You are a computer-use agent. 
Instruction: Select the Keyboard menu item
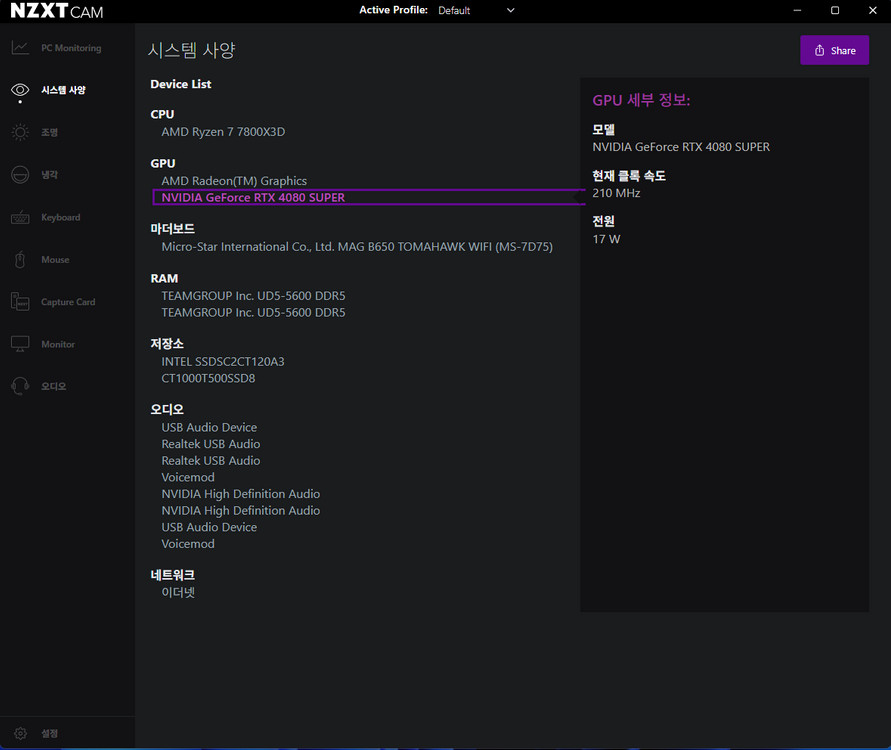(61, 217)
